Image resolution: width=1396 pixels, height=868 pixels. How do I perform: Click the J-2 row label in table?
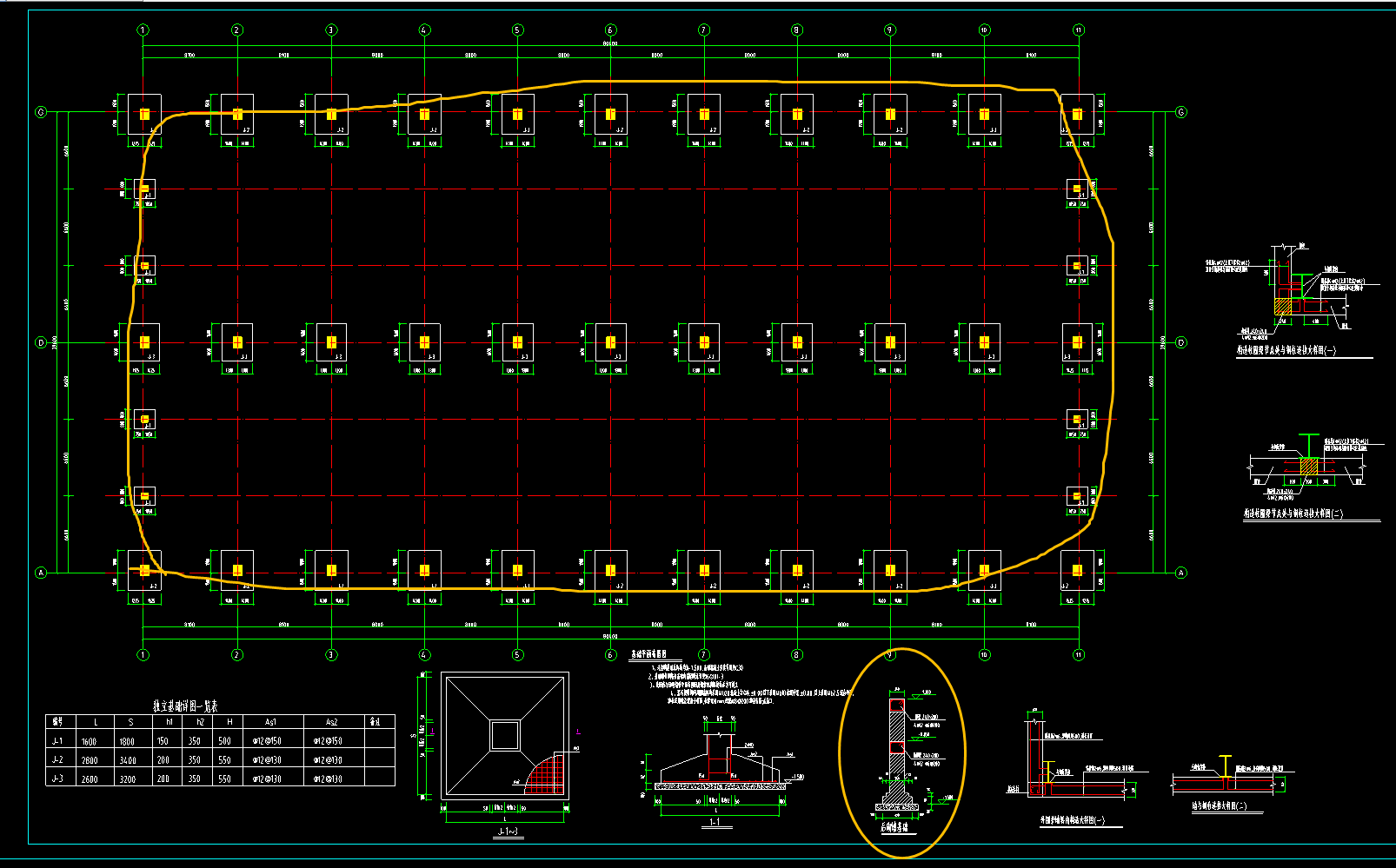(x=57, y=760)
